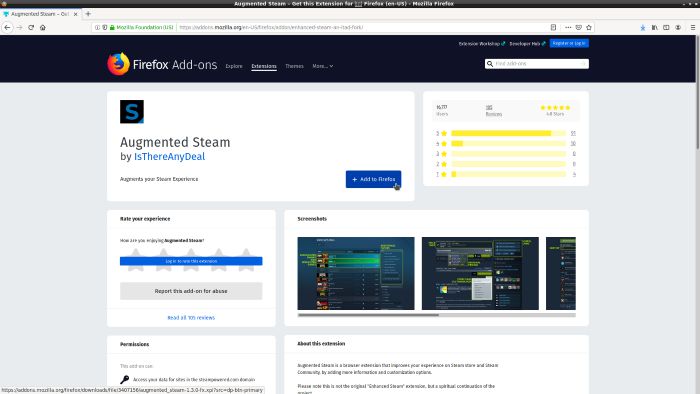Screen dimensions: 700x394
Task: Expand the More… dropdown in the header
Action: (322, 66)
